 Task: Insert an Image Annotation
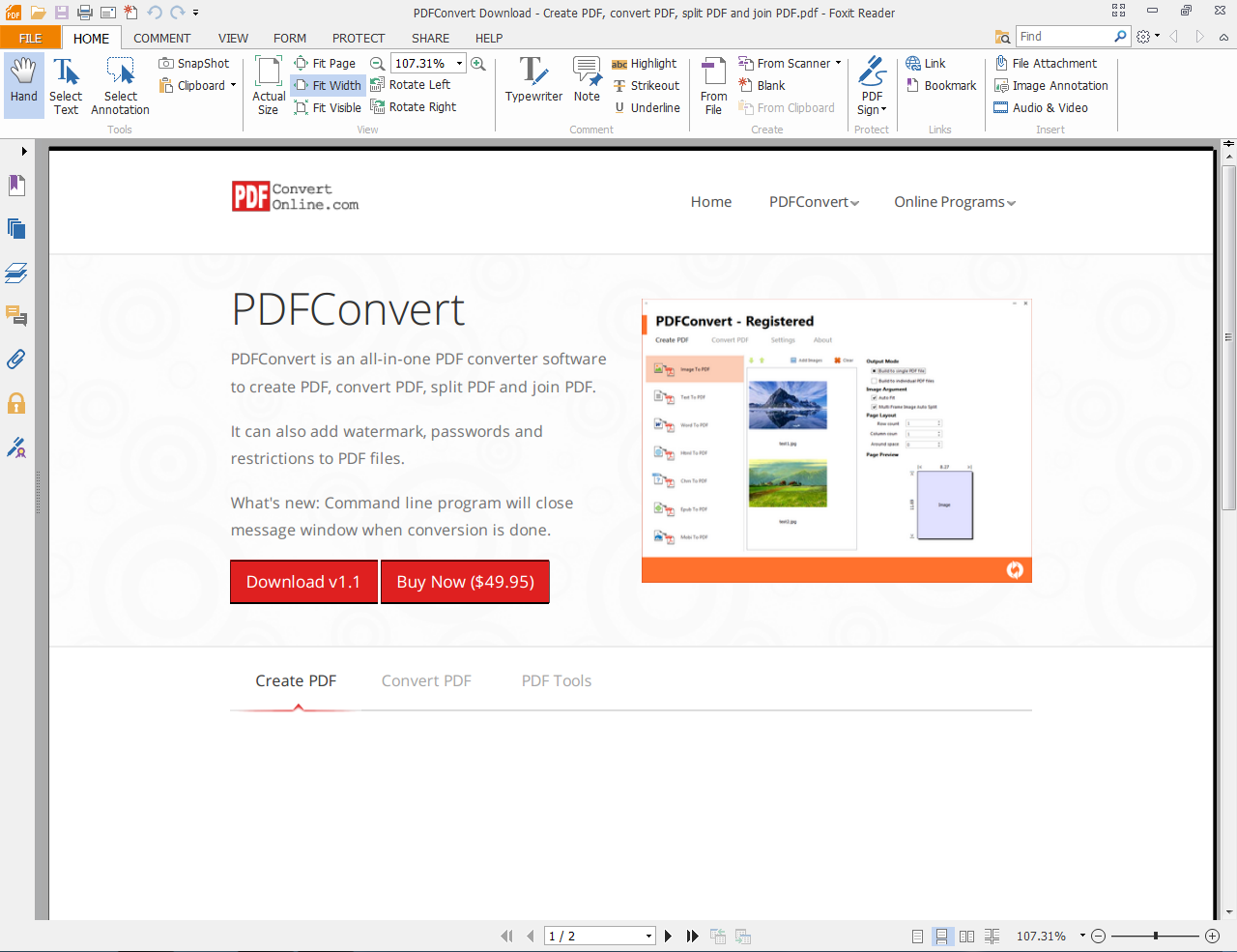1051,85
